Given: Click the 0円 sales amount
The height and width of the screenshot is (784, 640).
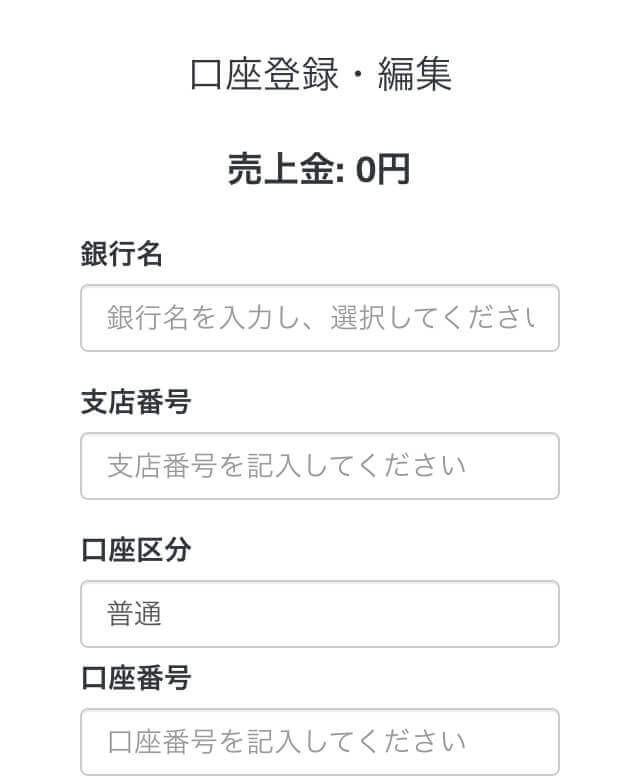Looking at the screenshot, I should 383,169.
